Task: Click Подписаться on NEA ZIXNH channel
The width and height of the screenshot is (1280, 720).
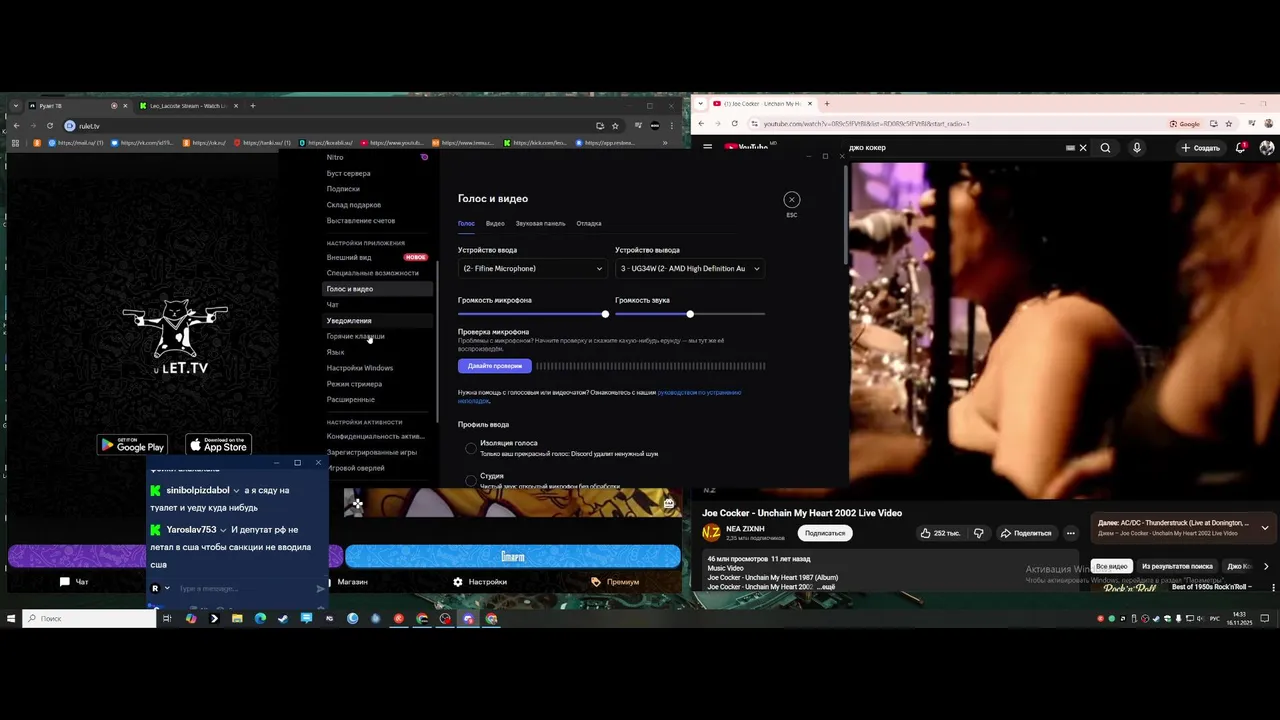Action: (x=825, y=533)
